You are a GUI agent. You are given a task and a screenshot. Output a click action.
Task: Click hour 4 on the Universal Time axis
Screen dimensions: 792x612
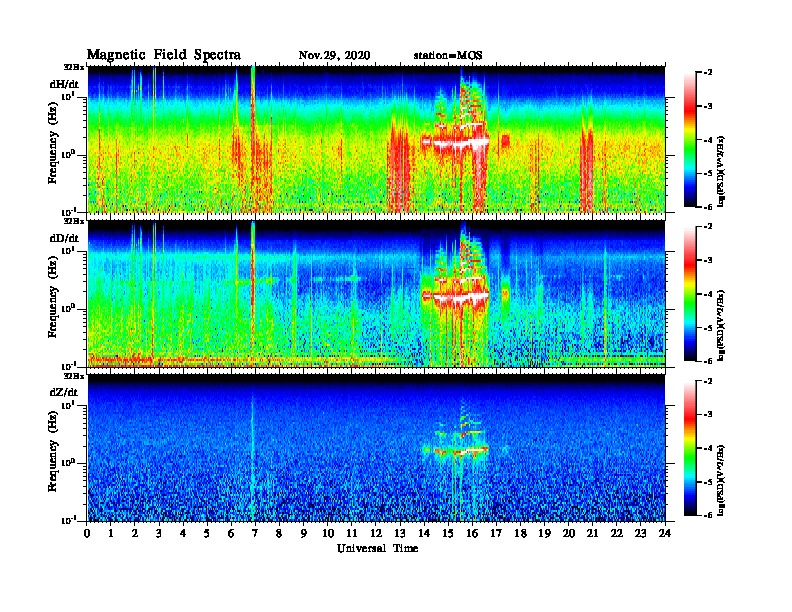pyautogui.click(x=183, y=534)
